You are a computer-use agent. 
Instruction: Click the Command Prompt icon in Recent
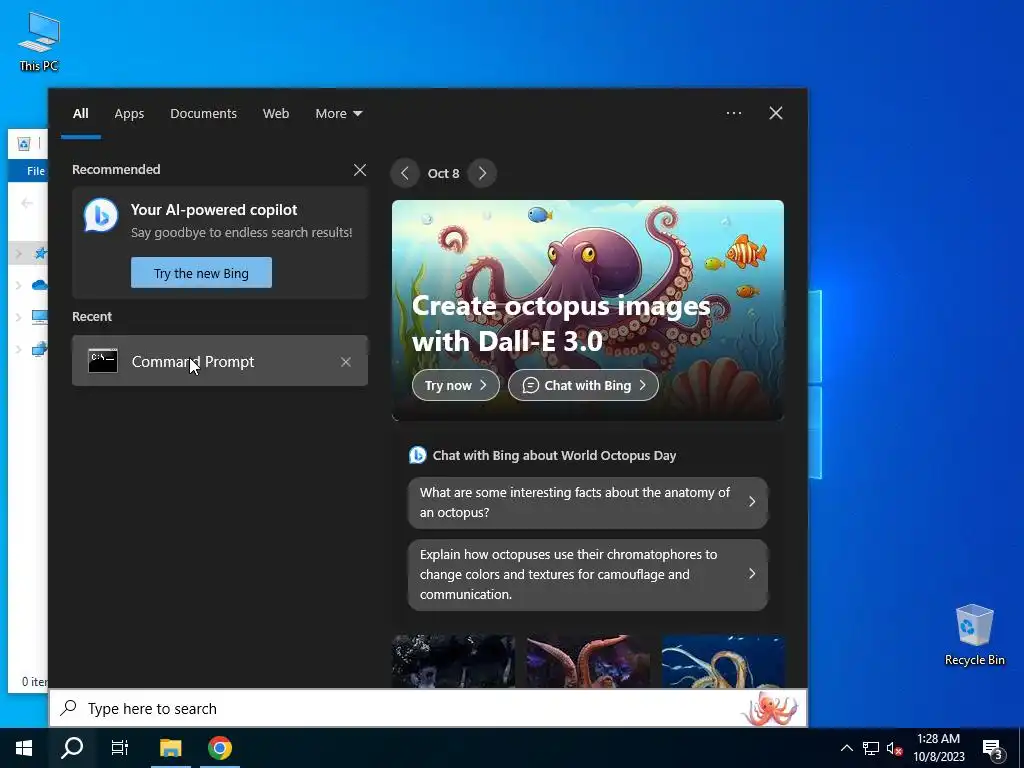103,361
